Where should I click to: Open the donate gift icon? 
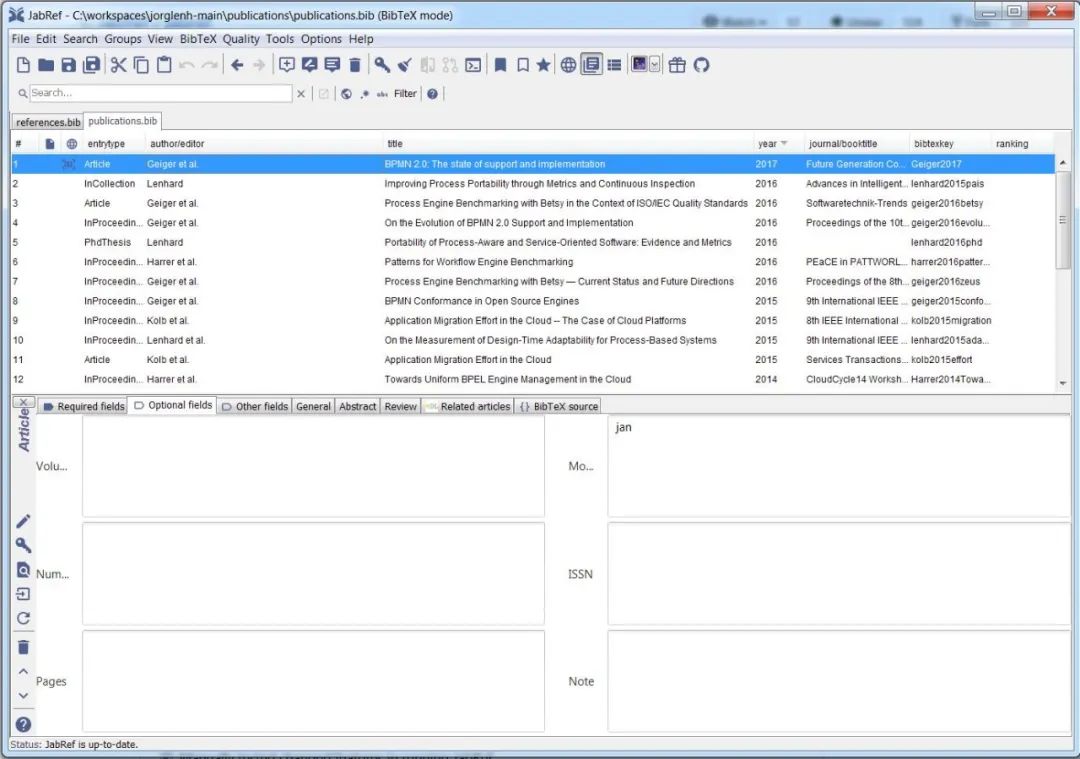coord(677,65)
